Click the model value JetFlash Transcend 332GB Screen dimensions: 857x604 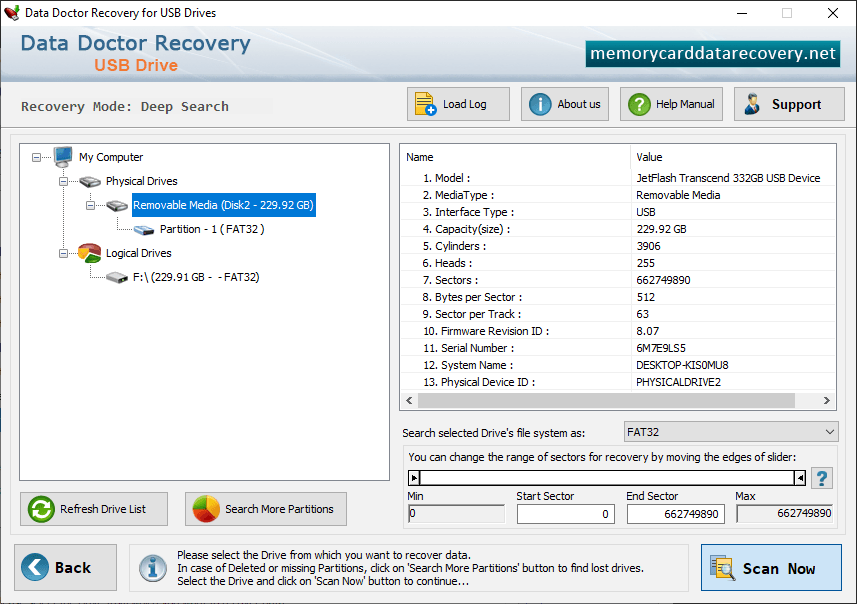(728, 178)
